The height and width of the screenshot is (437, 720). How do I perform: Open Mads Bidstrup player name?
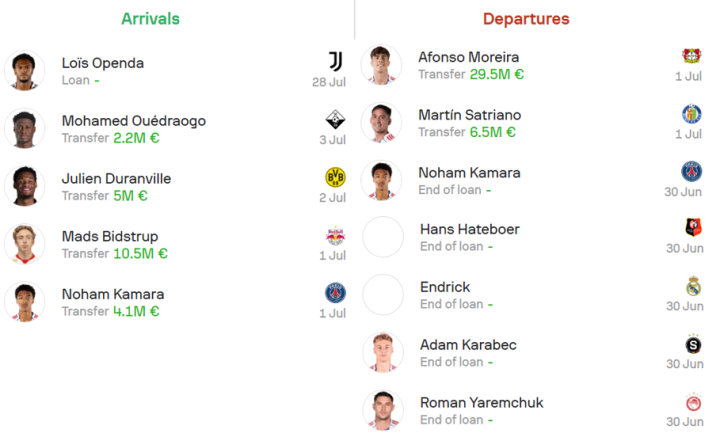click(x=110, y=236)
